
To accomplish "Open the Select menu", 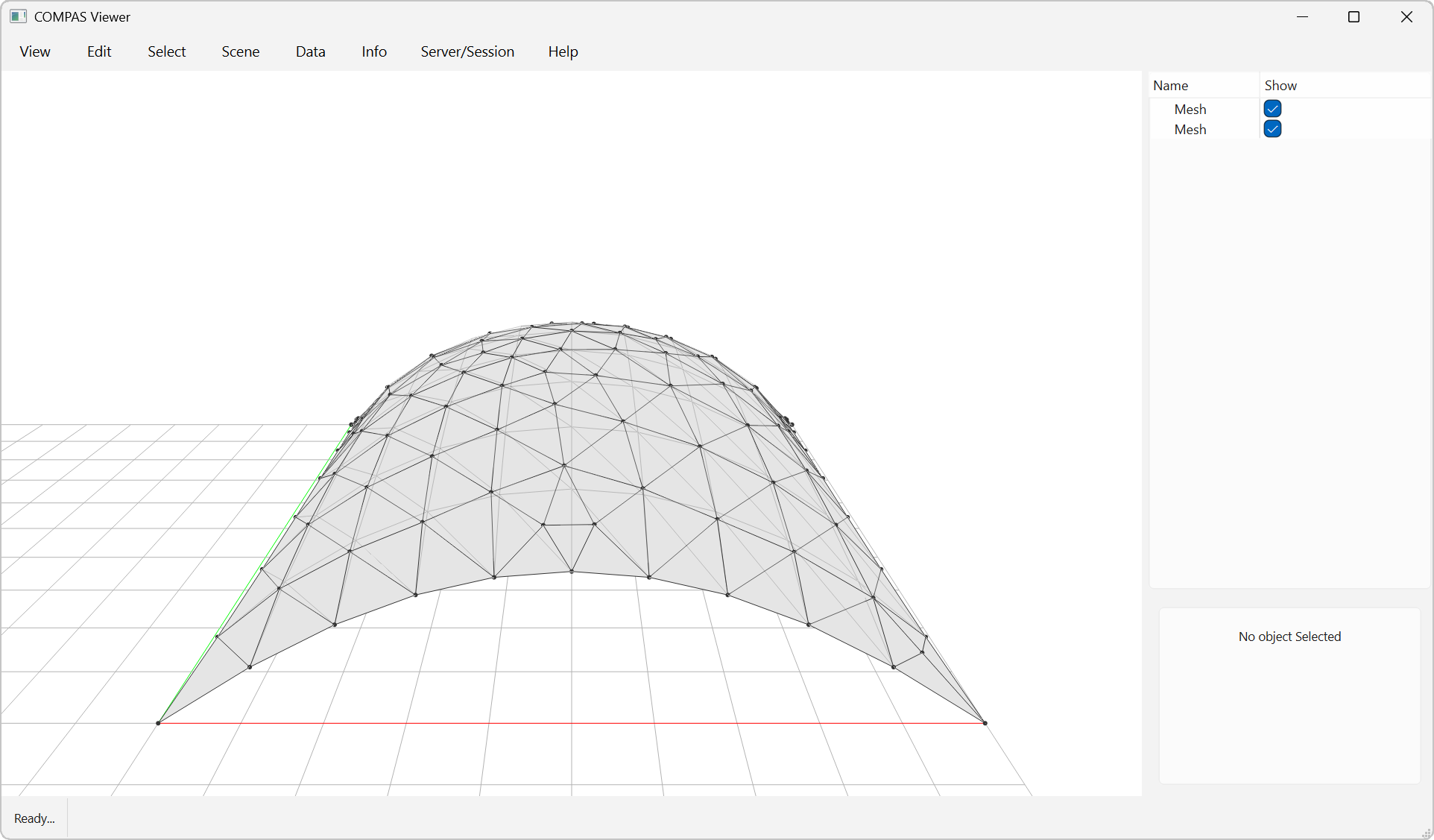I will (166, 51).
